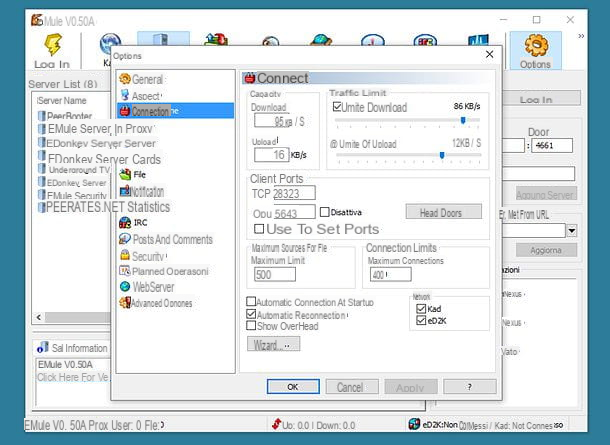Click the Click Here For Version link
This screenshot has width=610, height=445.
point(72,377)
